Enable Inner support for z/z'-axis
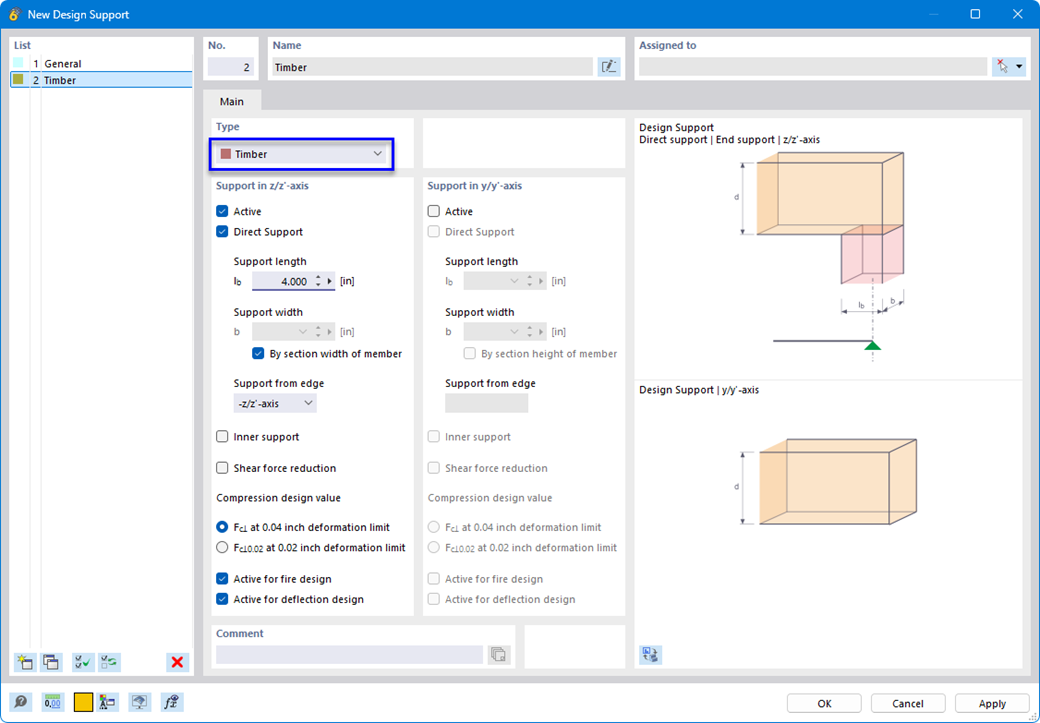 point(222,436)
